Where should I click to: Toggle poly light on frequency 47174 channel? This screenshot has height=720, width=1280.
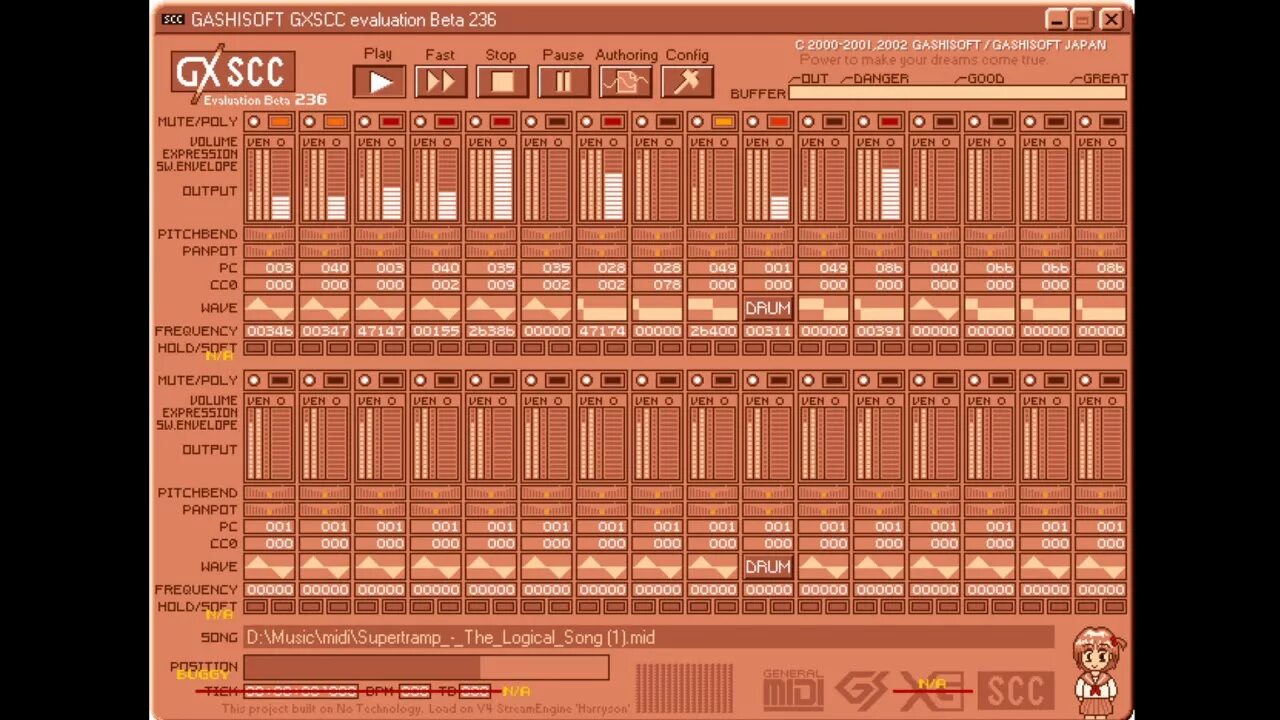(612, 122)
